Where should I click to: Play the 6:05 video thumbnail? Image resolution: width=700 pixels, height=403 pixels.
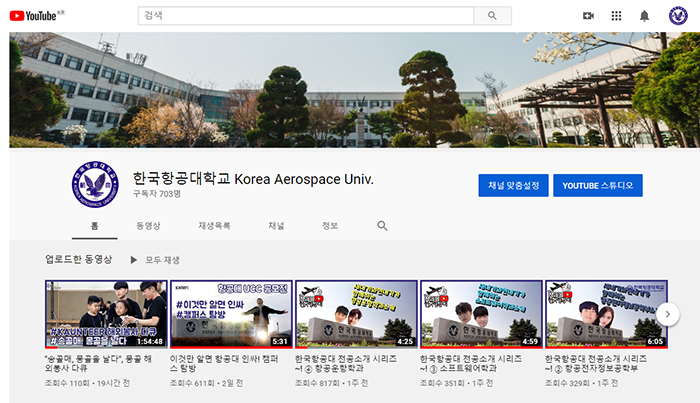[606, 314]
